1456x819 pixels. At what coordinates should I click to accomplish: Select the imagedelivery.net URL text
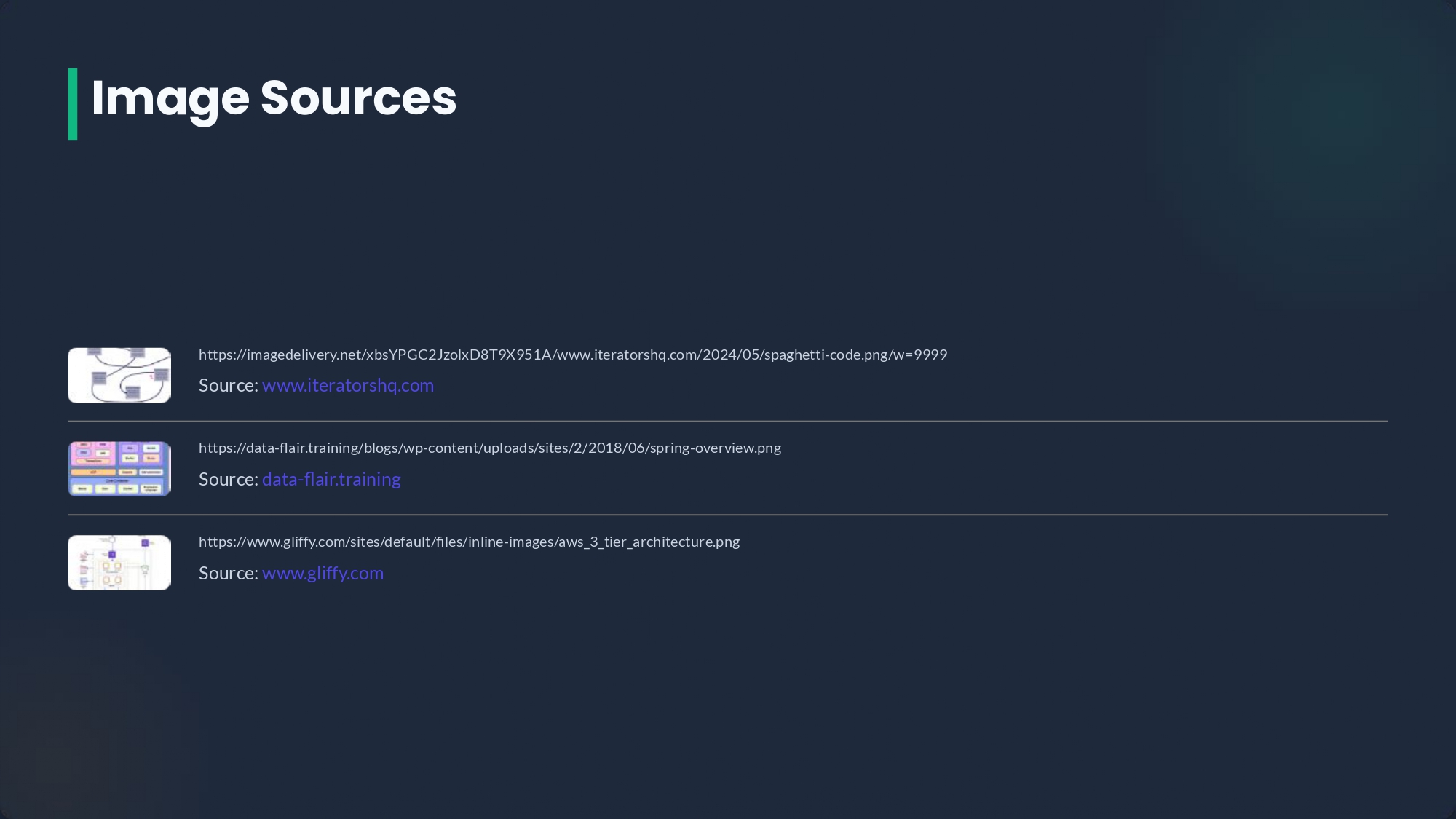pyautogui.click(x=573, y=355)
